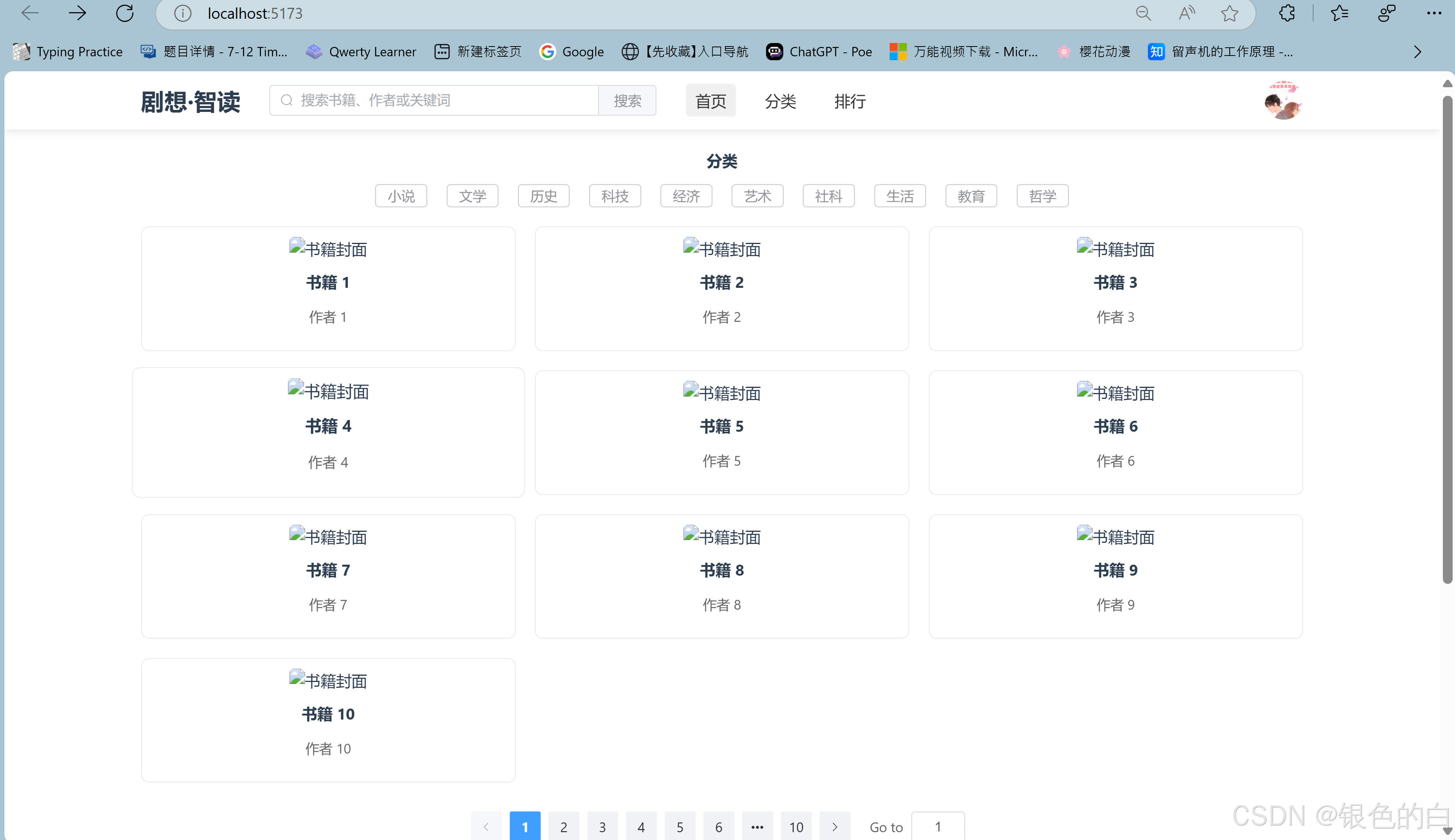Go to pagination page 3
The image size is (1455, 840).
(602, 827)
